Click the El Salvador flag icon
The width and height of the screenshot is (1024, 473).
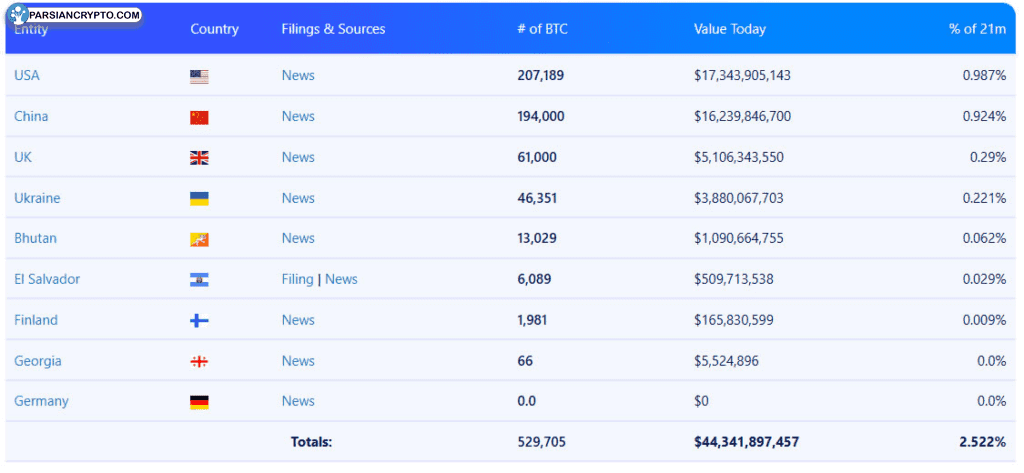tap(199, 280)
